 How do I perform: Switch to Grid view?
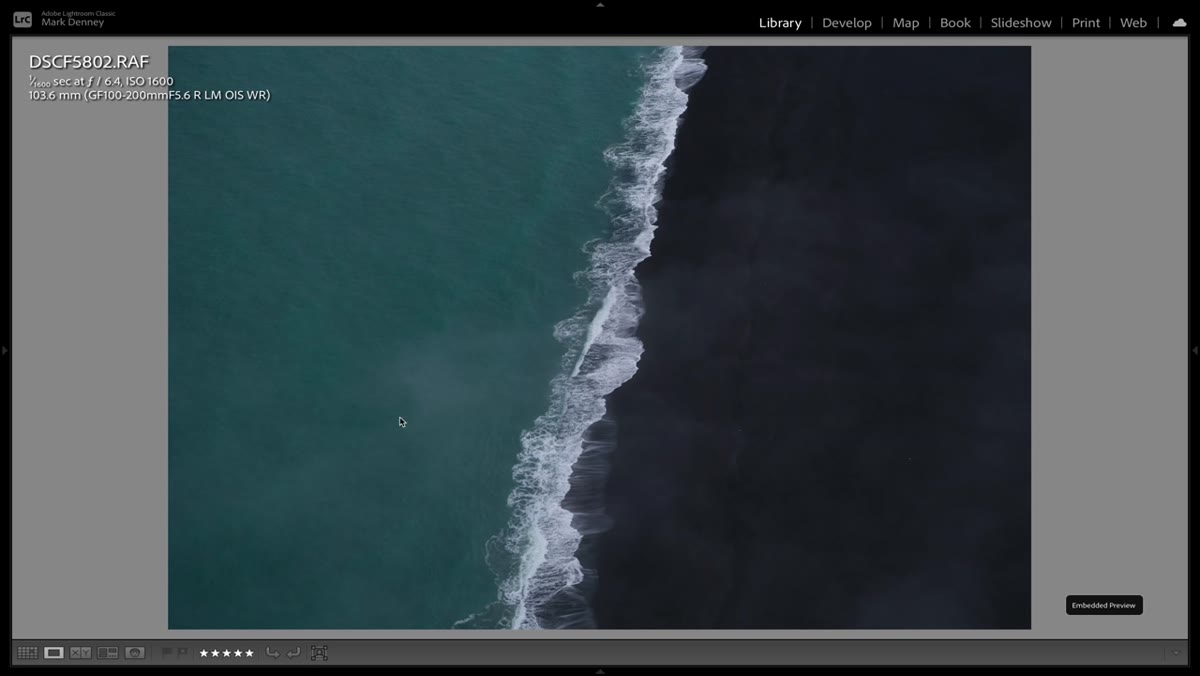coord(27,653)
